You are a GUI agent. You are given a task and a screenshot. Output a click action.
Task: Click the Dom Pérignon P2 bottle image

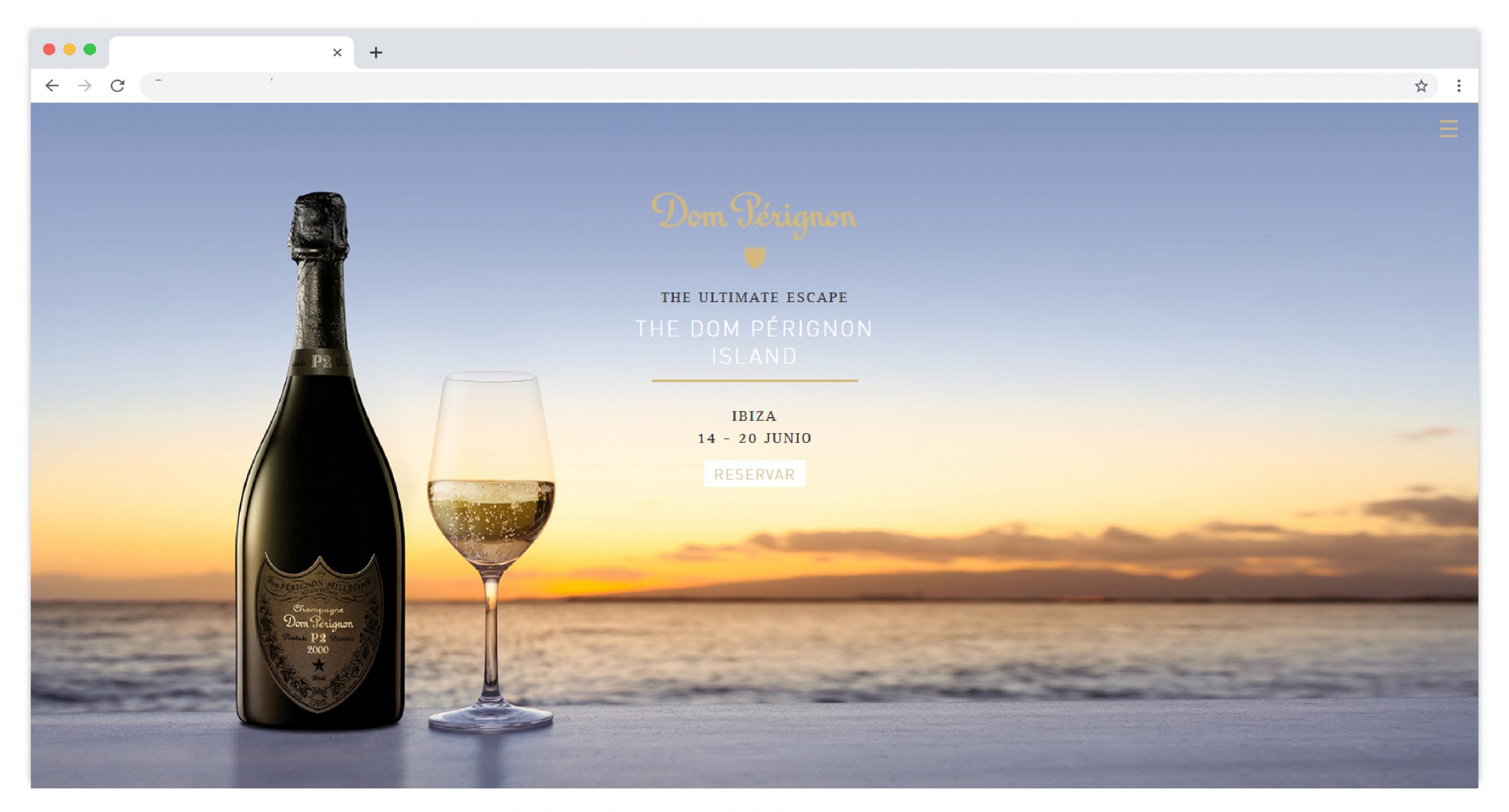coord(320,461)
